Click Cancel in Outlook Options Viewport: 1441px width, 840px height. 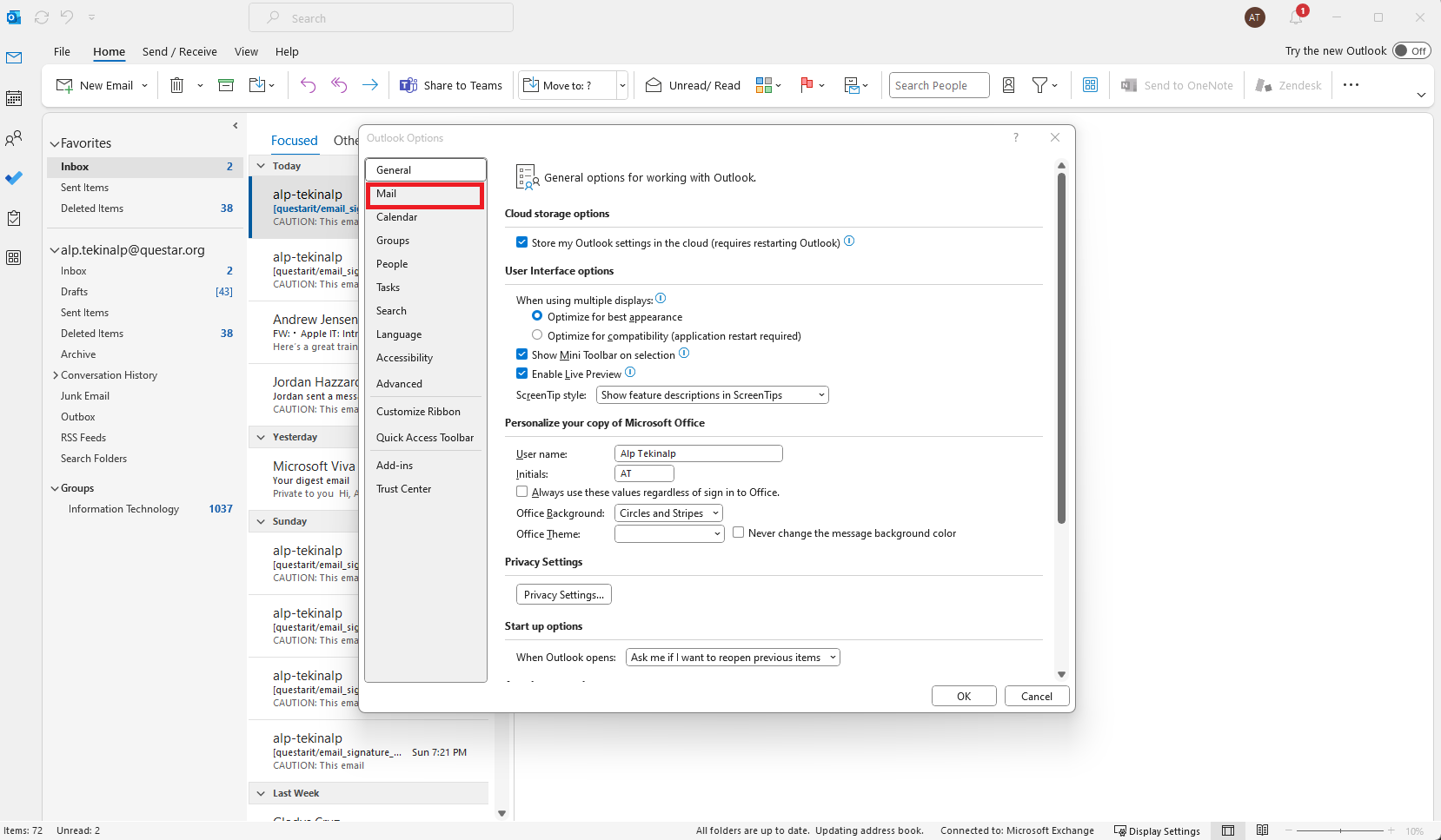tap(1037, 696)
